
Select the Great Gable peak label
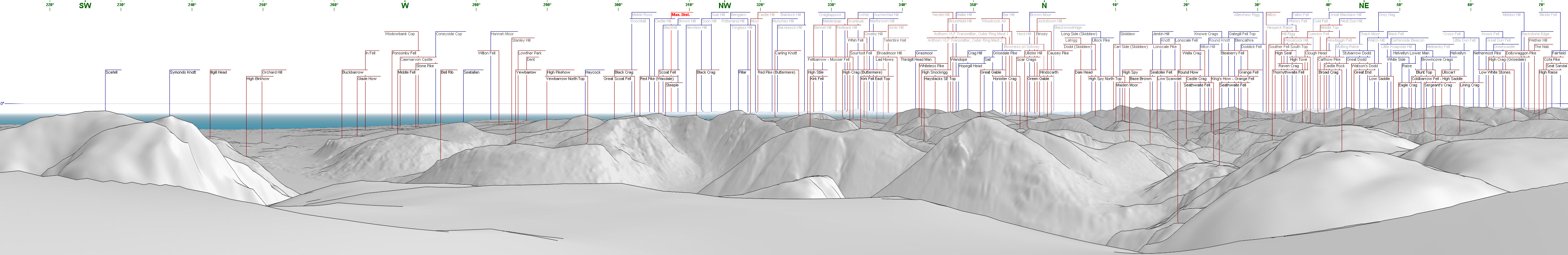991,73
